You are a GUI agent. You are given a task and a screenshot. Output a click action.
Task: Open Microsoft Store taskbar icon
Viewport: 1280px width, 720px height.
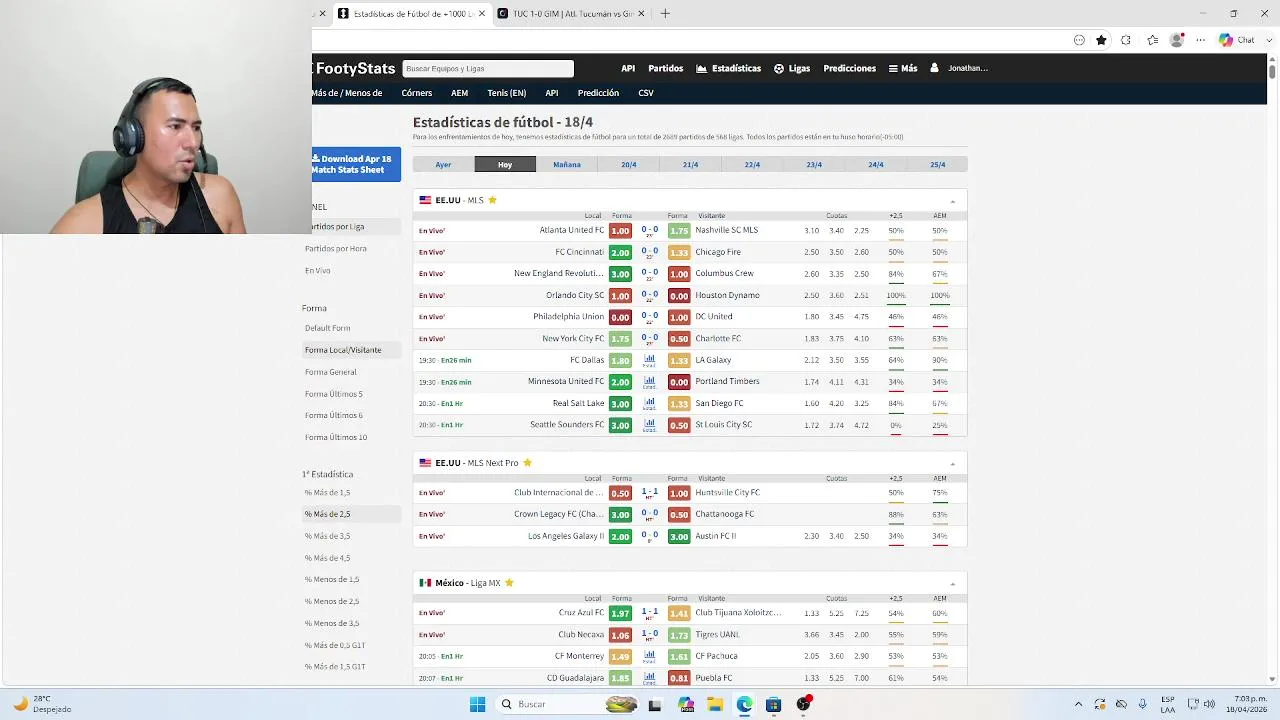coord(773,704)
